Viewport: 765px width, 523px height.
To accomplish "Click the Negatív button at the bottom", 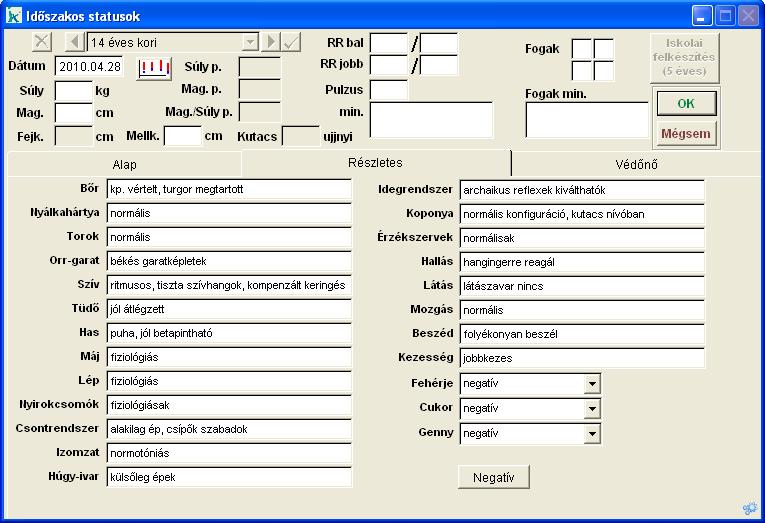I will tap(493, 477).
